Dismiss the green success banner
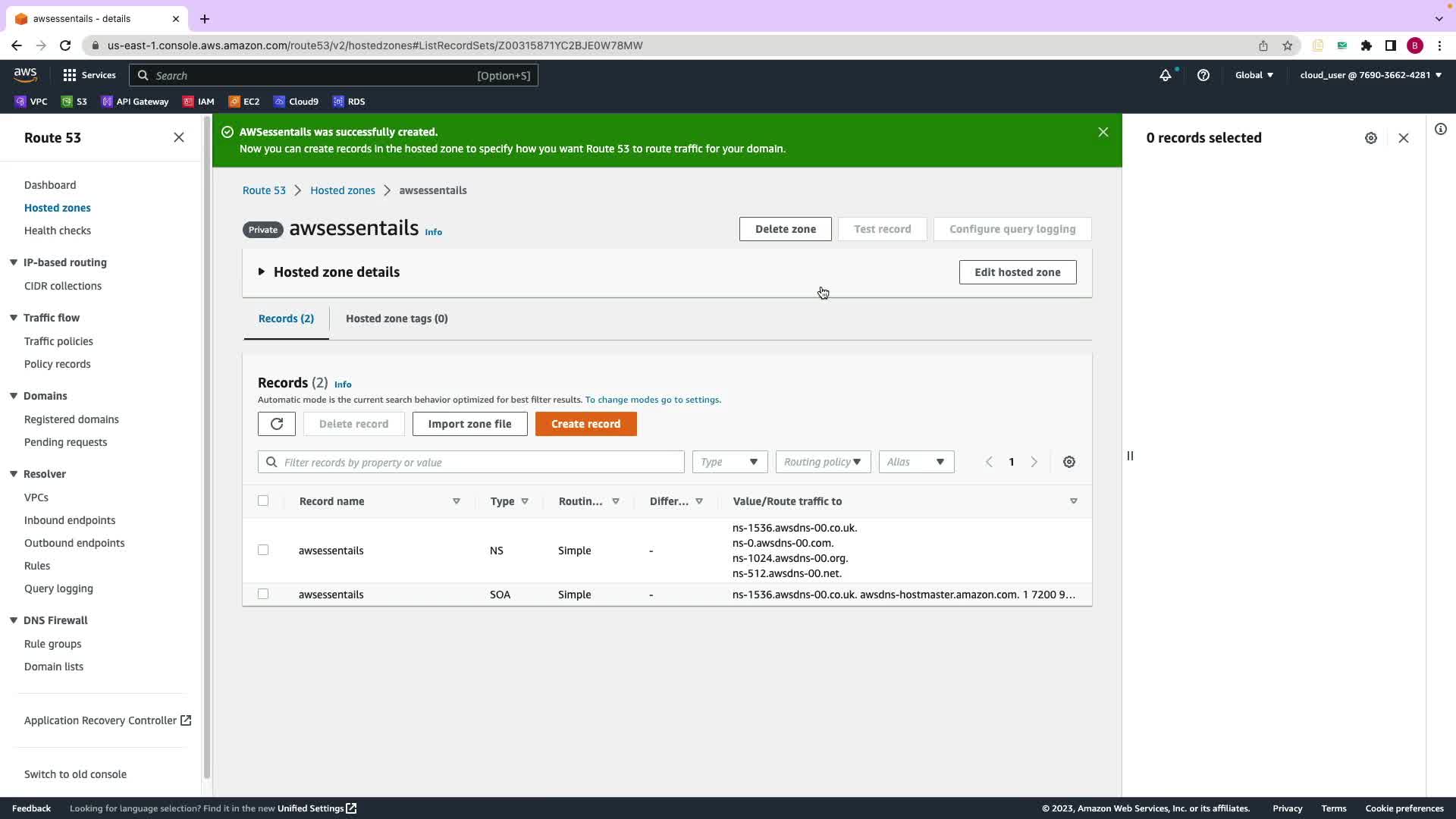The width and height of the screenshot is (1456, 819). point(1103,132)
